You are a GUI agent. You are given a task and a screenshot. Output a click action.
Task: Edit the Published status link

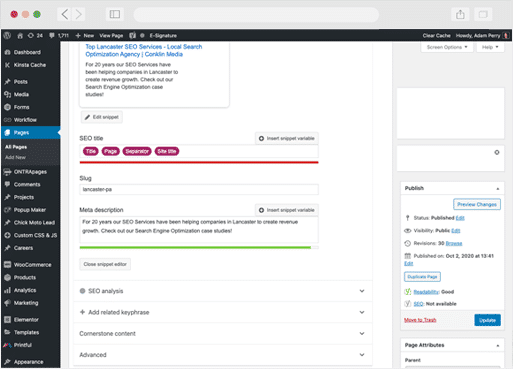tap(460, 218)
